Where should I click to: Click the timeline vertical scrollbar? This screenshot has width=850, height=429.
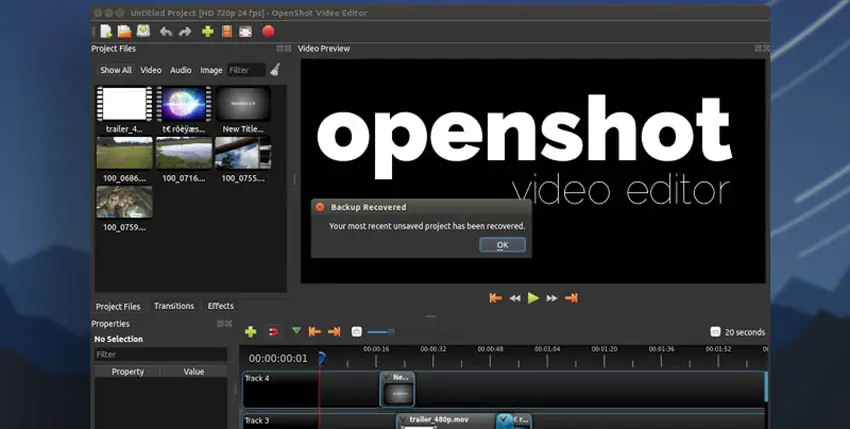tap(766, 386)
